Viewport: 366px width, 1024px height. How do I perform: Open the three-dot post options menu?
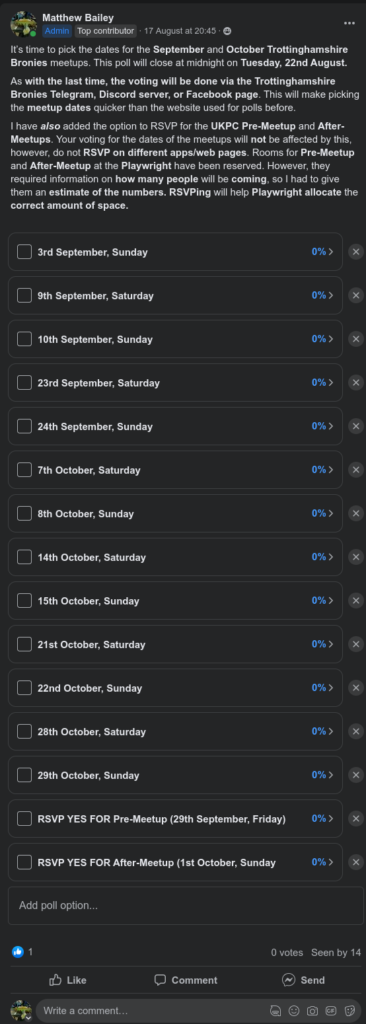tap(349, 23)
